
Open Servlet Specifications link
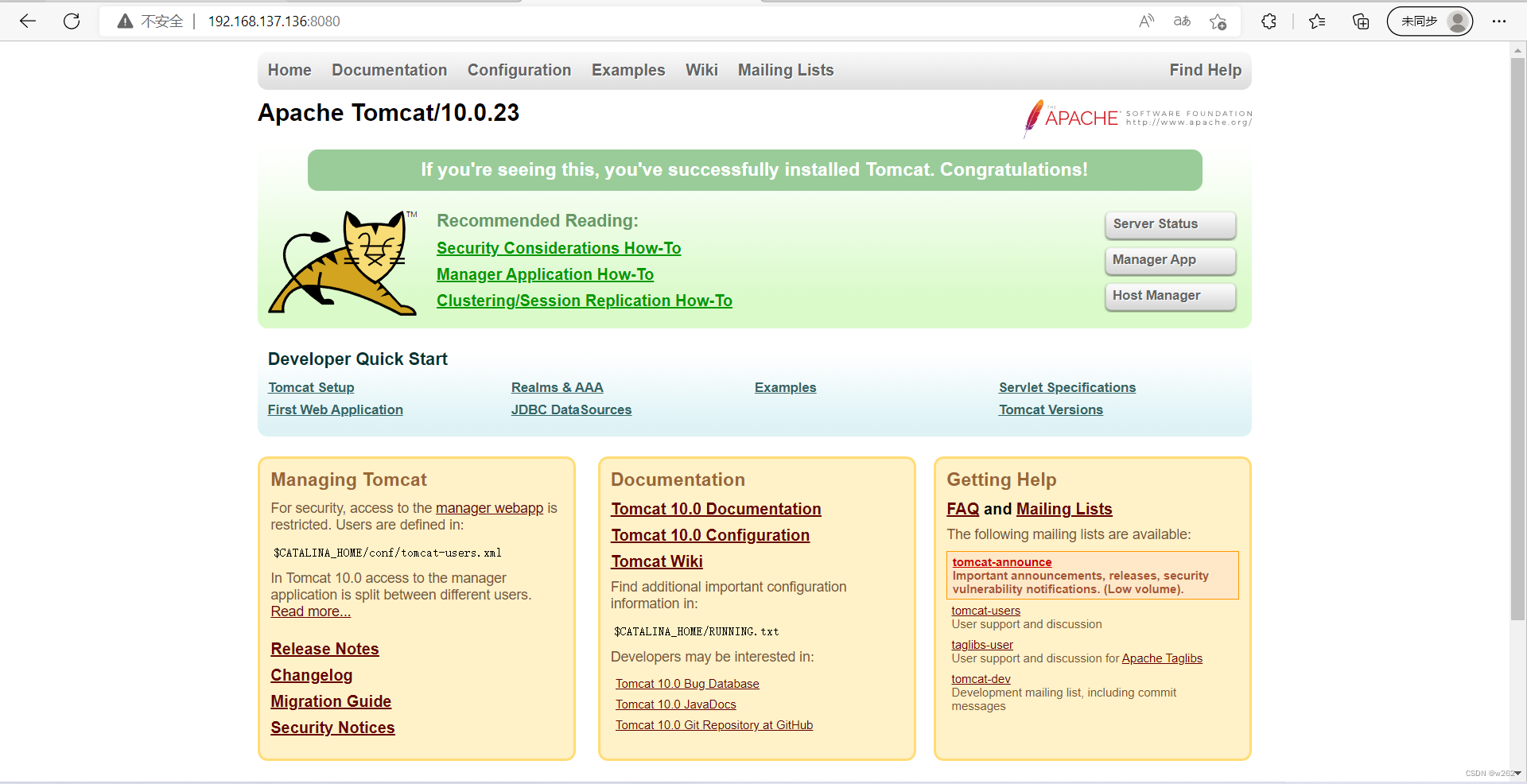pyautogui.click(x=1067, y=387)
